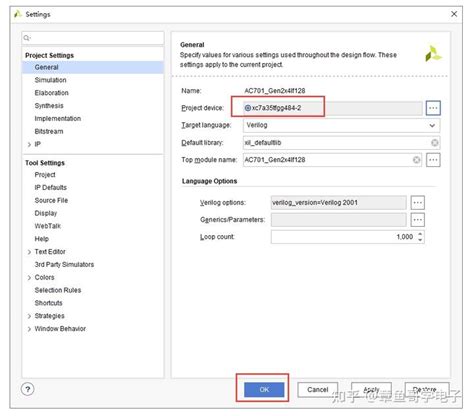
Task: Open the Target language dropdown
Action: tap(341, 125)
